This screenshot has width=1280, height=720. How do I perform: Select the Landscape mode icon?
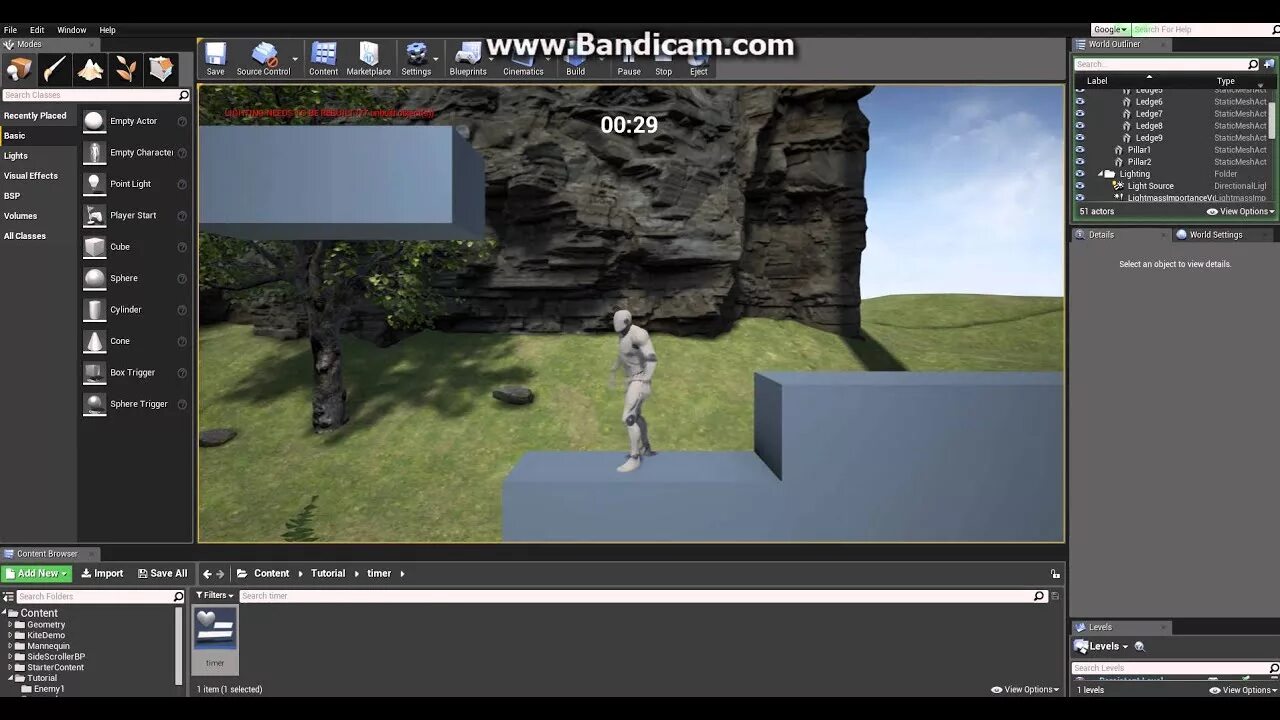tap(90, 70)
